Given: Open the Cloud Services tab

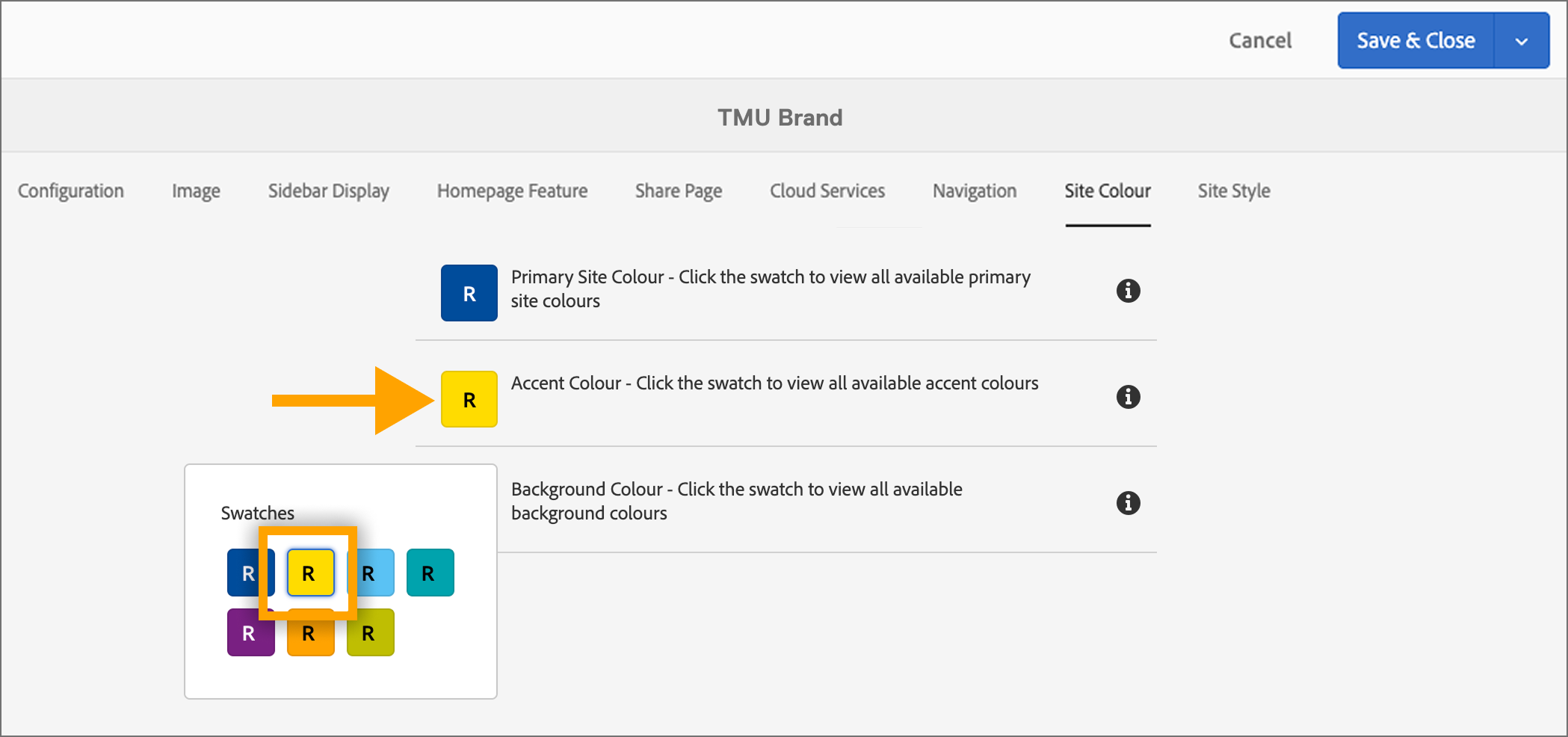Looking at the screenshot, I should click(x=827, y=191).
